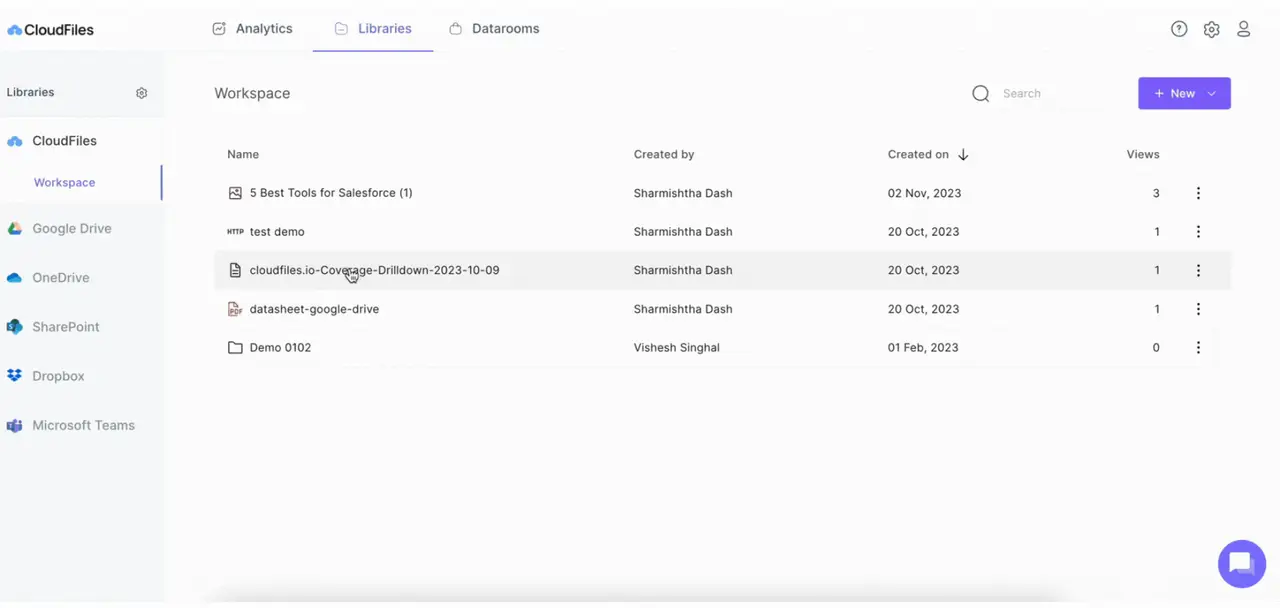Click the search magnifier icon

pyautogui.click(x=981, y=93)
